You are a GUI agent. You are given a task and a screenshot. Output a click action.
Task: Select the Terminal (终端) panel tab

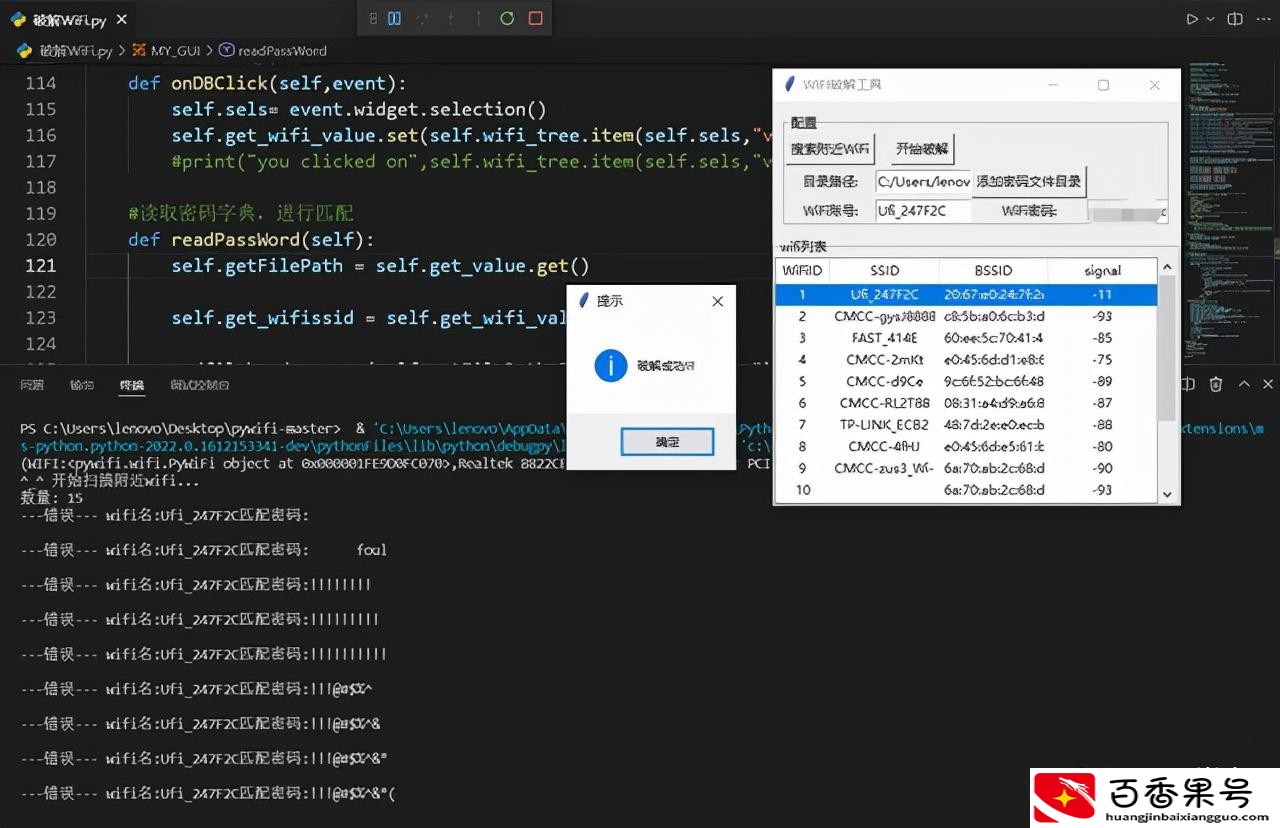point(131,385)
